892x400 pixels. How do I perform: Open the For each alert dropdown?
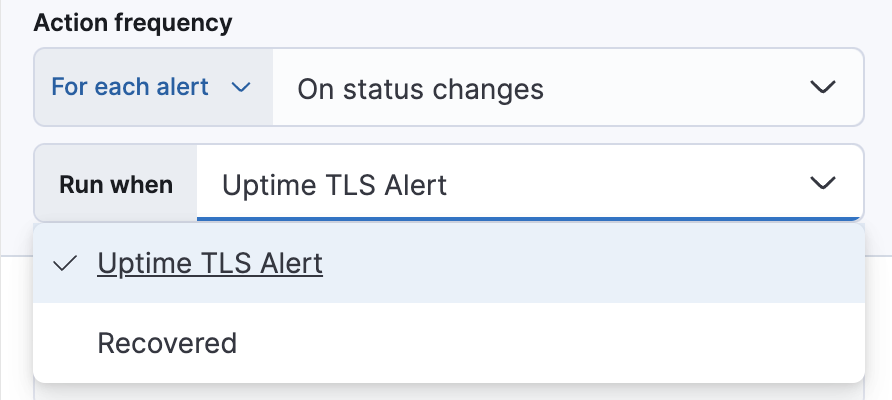[x=152, y=88]
